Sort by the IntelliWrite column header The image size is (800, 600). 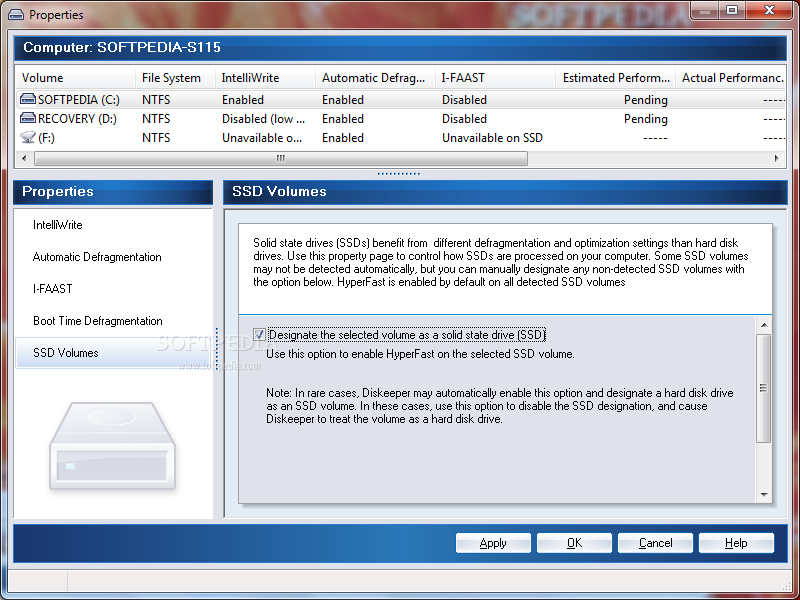click(x=265, y=78)
